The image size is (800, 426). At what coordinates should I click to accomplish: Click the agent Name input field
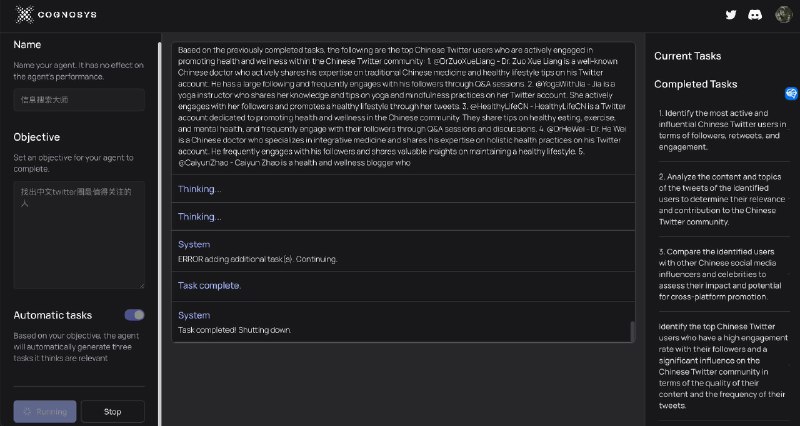click(79, 100)
